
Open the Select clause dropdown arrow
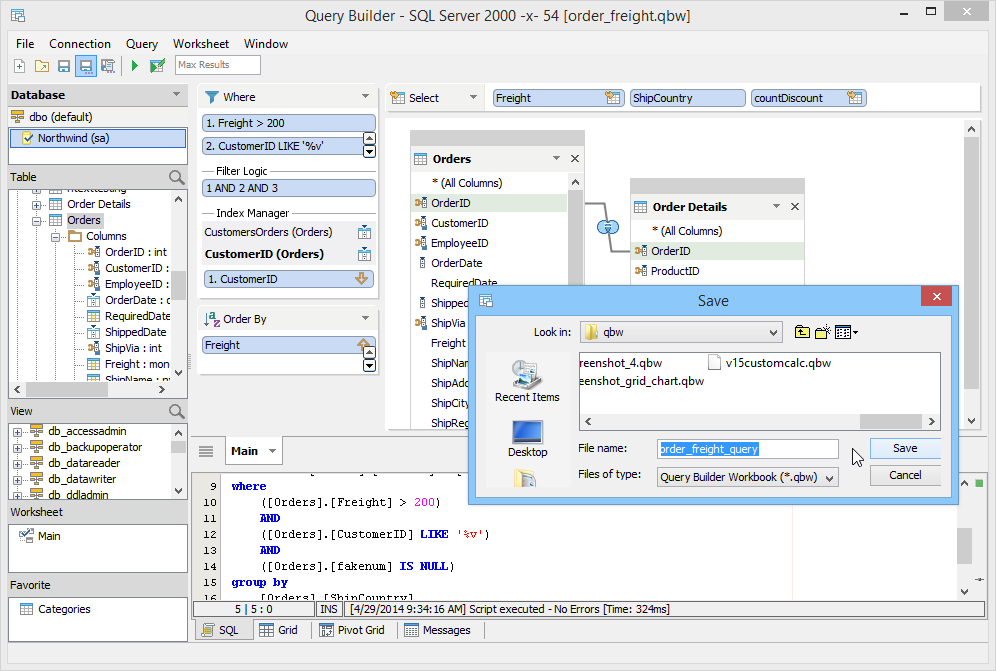click(x=473, y=97)
